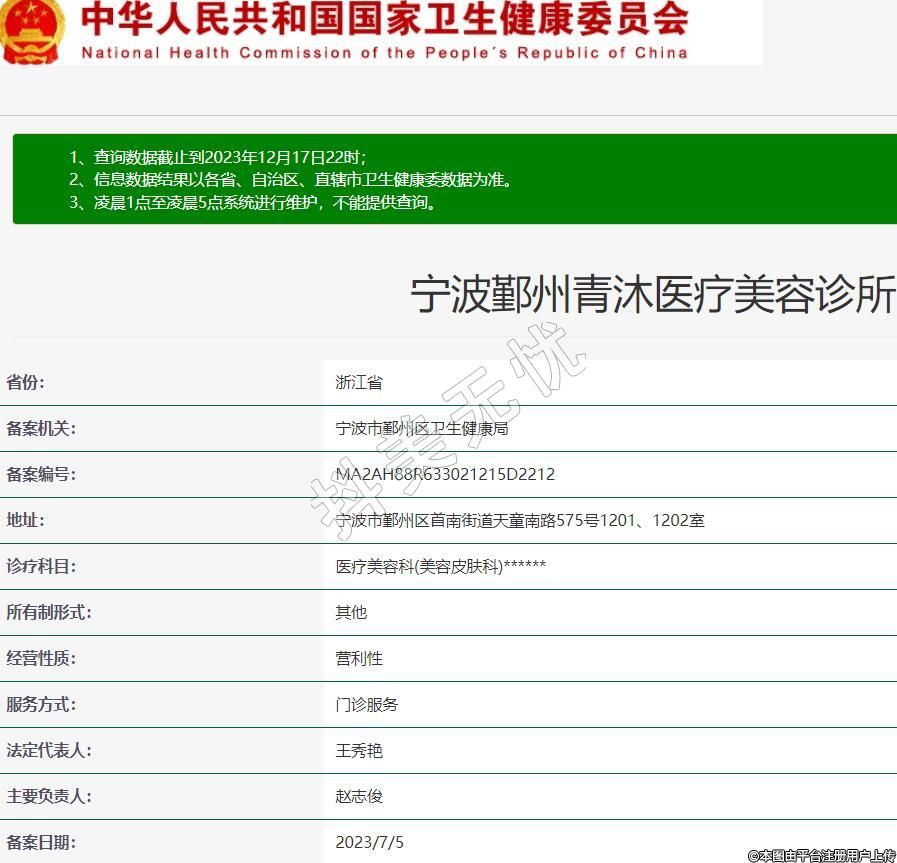Click the legal representative name 王秀艳
The width and height of the screenshot is (897, 863).
(359, 750)
